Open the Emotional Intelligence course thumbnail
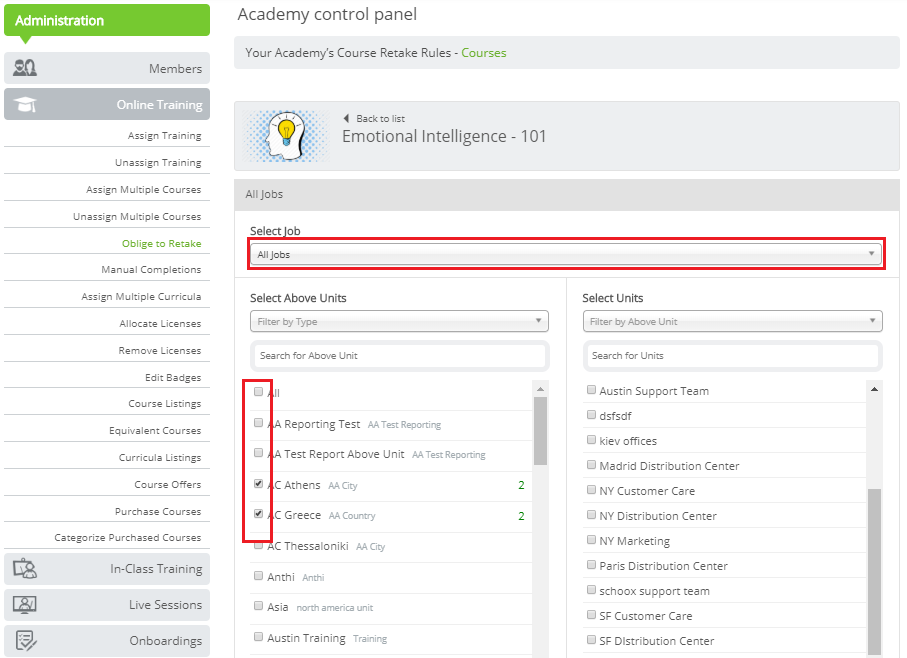The height and width of the screenshot is (658, 907). pos(286,136)
